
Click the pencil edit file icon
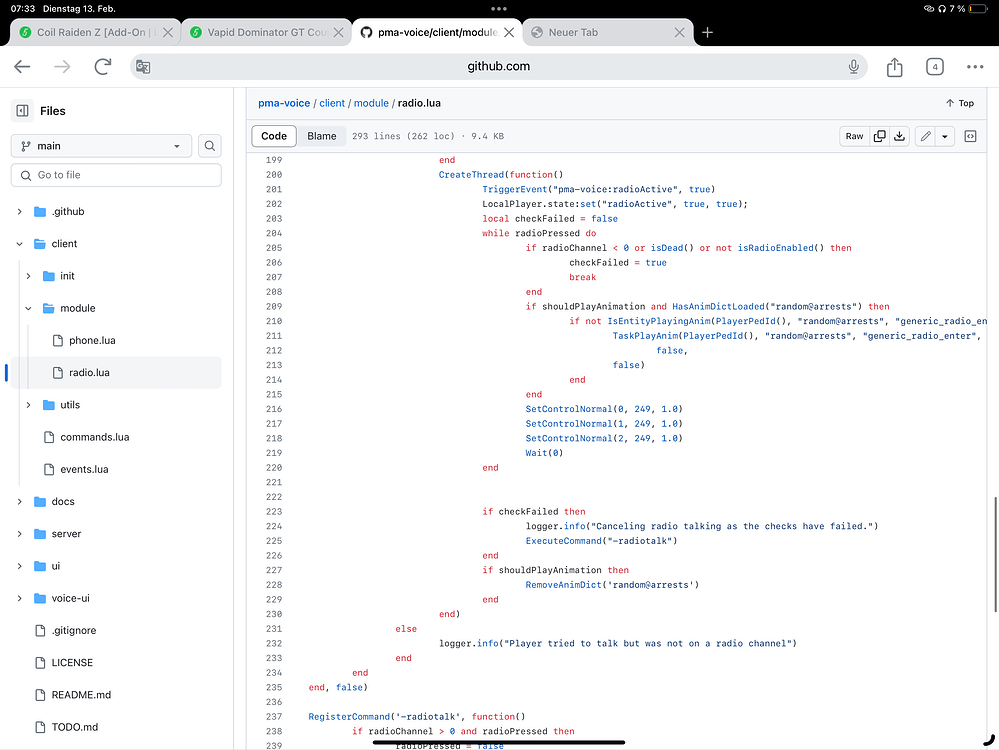click(926, 136)
